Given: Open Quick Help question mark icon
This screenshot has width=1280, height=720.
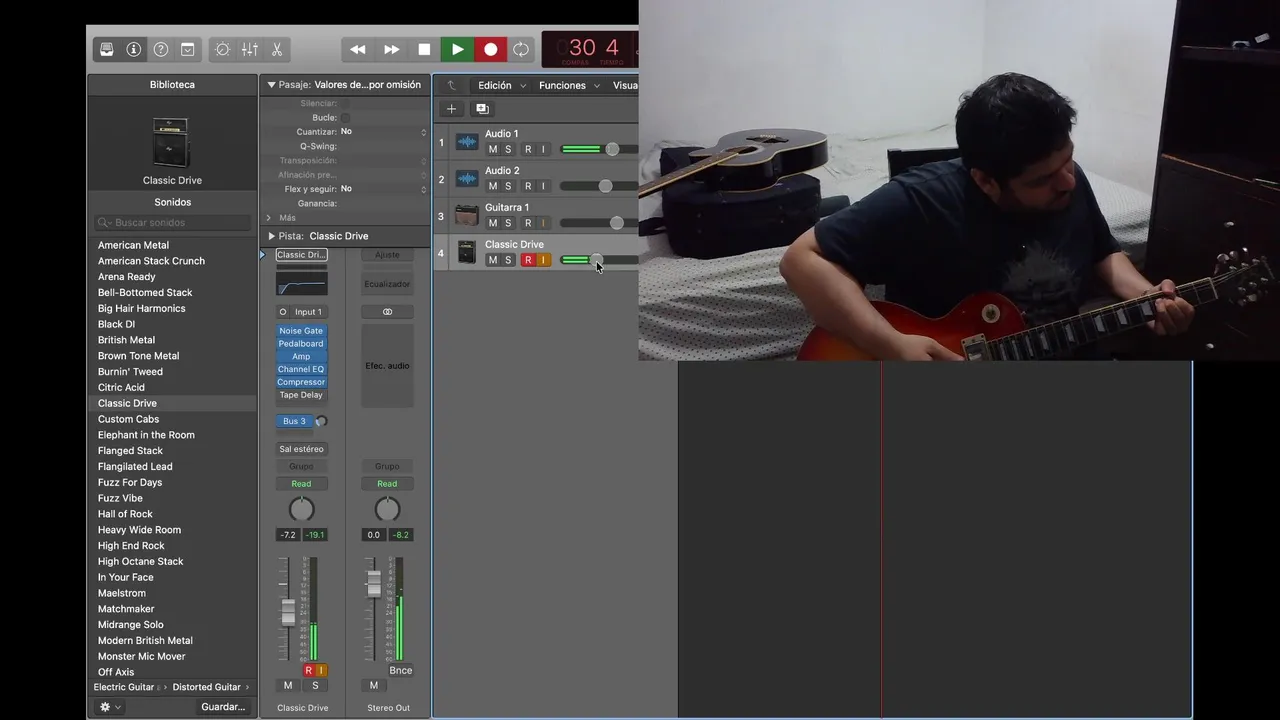Looking at the screenshot, I should pos(160,49).
